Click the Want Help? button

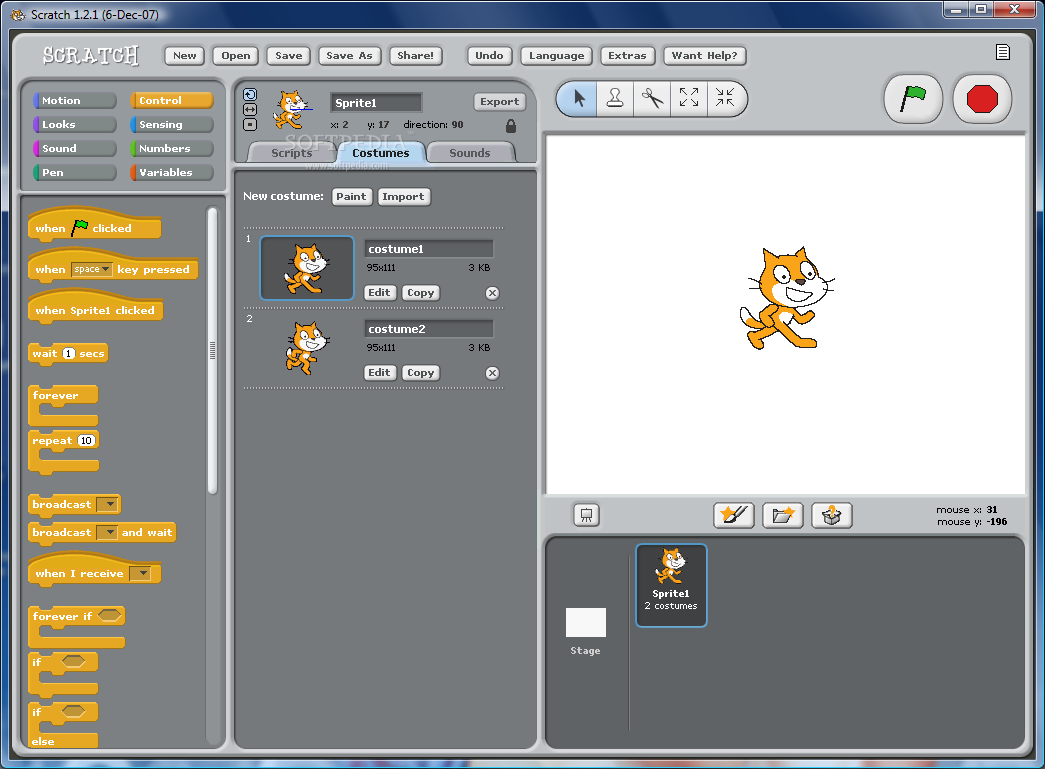(704, 56)
